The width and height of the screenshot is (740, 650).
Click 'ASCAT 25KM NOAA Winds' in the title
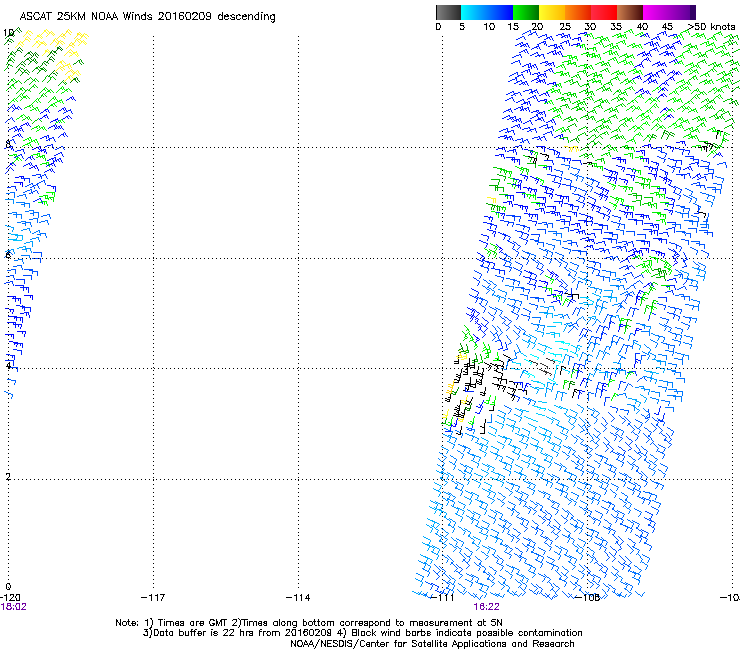coord(87,16)
